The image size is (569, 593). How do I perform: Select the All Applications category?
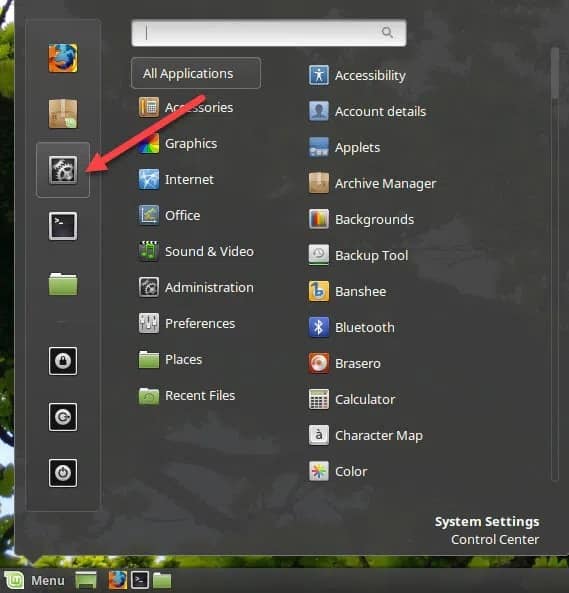pyautogui.click(x=196, y=73)
